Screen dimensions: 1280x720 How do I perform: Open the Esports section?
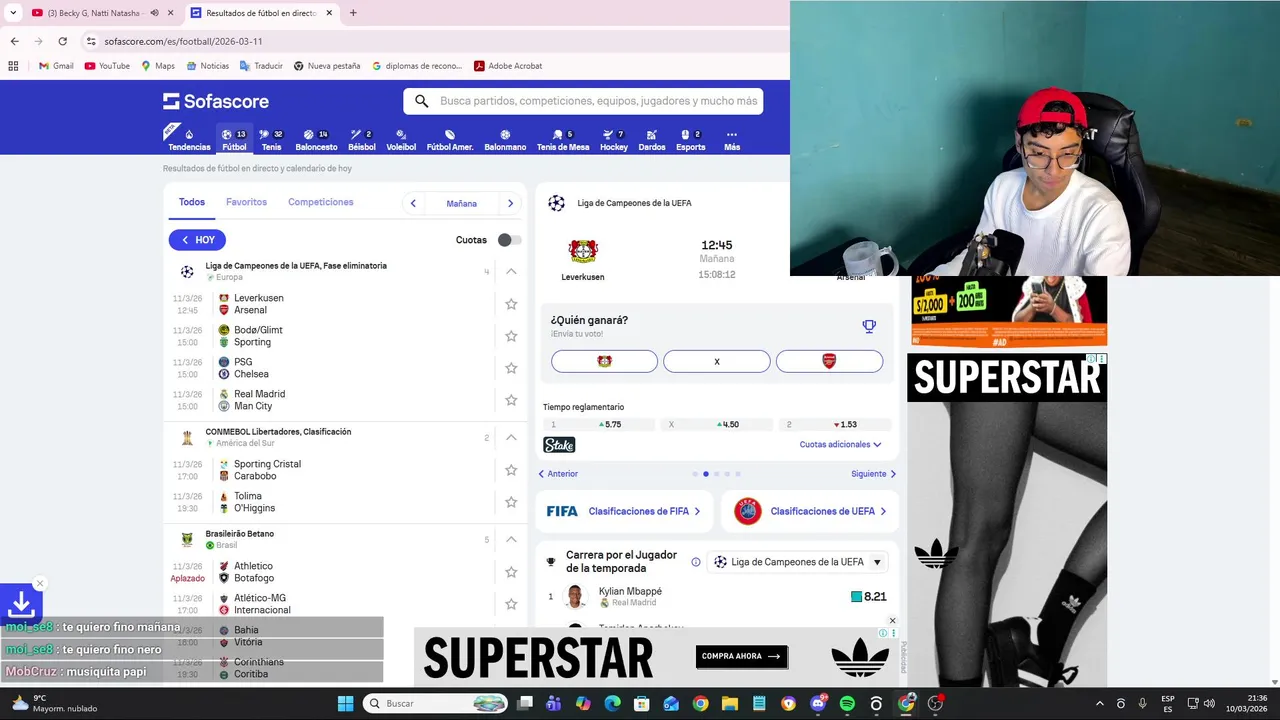[691, 139]
